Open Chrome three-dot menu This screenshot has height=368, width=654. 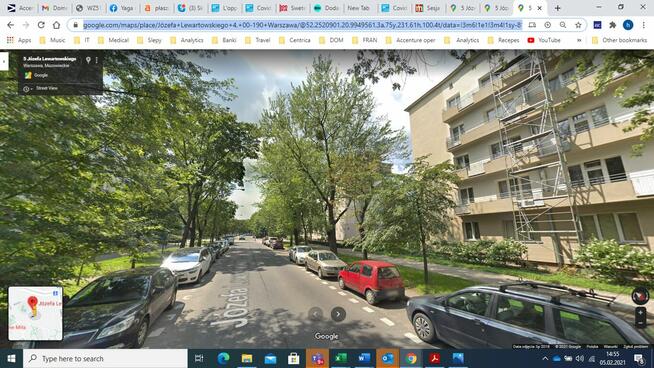[x=644, y=25]
